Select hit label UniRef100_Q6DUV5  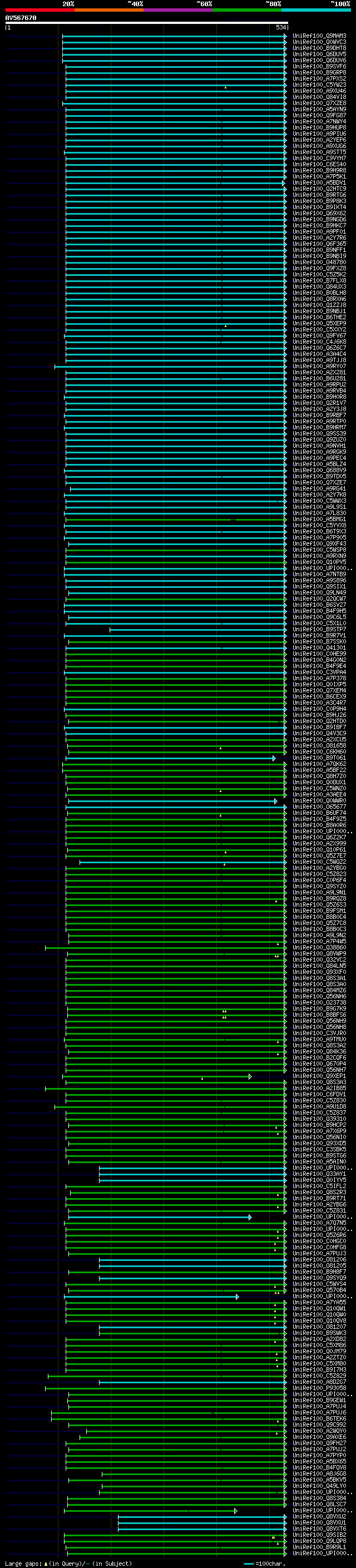(319, 54)
